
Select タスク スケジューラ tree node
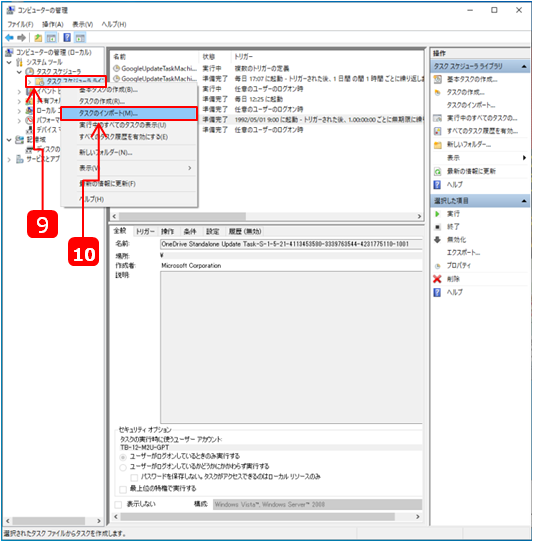59,72
